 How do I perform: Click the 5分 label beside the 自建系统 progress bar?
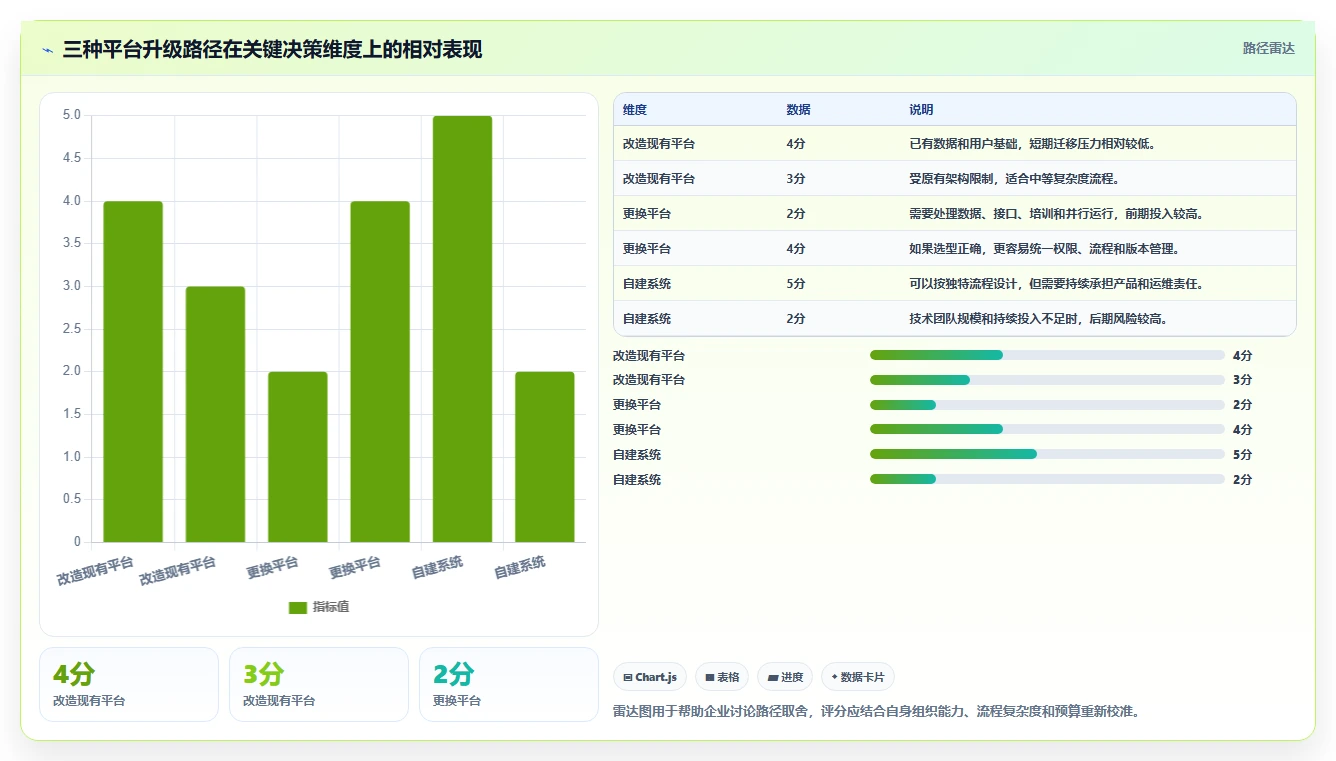1242,455
